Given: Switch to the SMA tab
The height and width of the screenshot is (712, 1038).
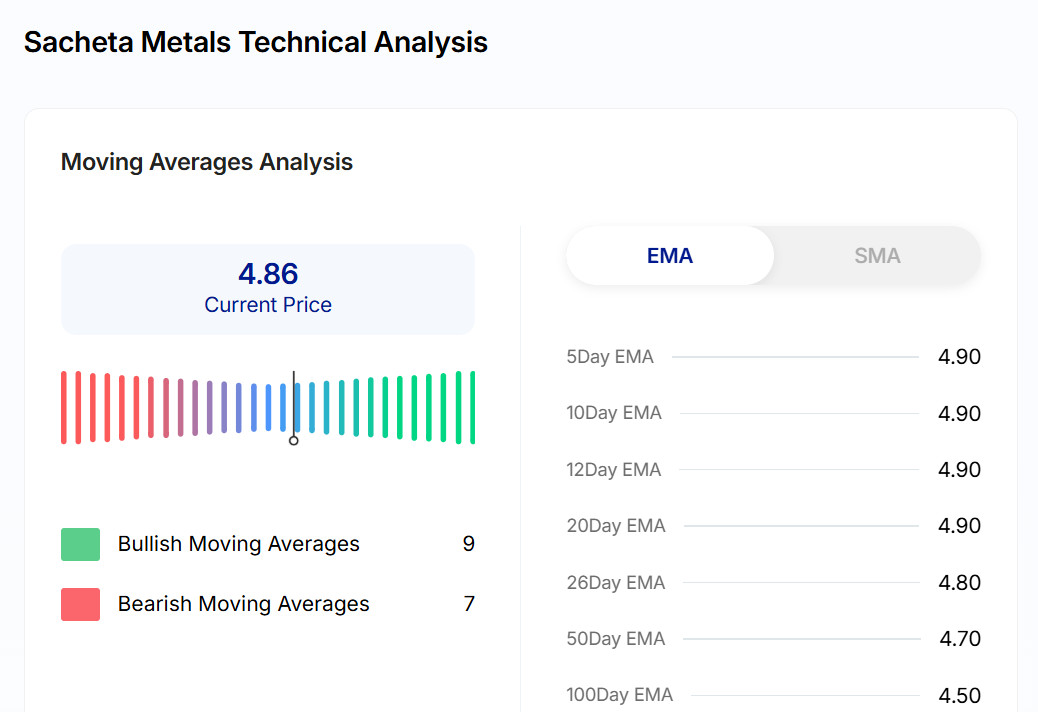Looking at the screenshot, I should click(x=877, y=256).
